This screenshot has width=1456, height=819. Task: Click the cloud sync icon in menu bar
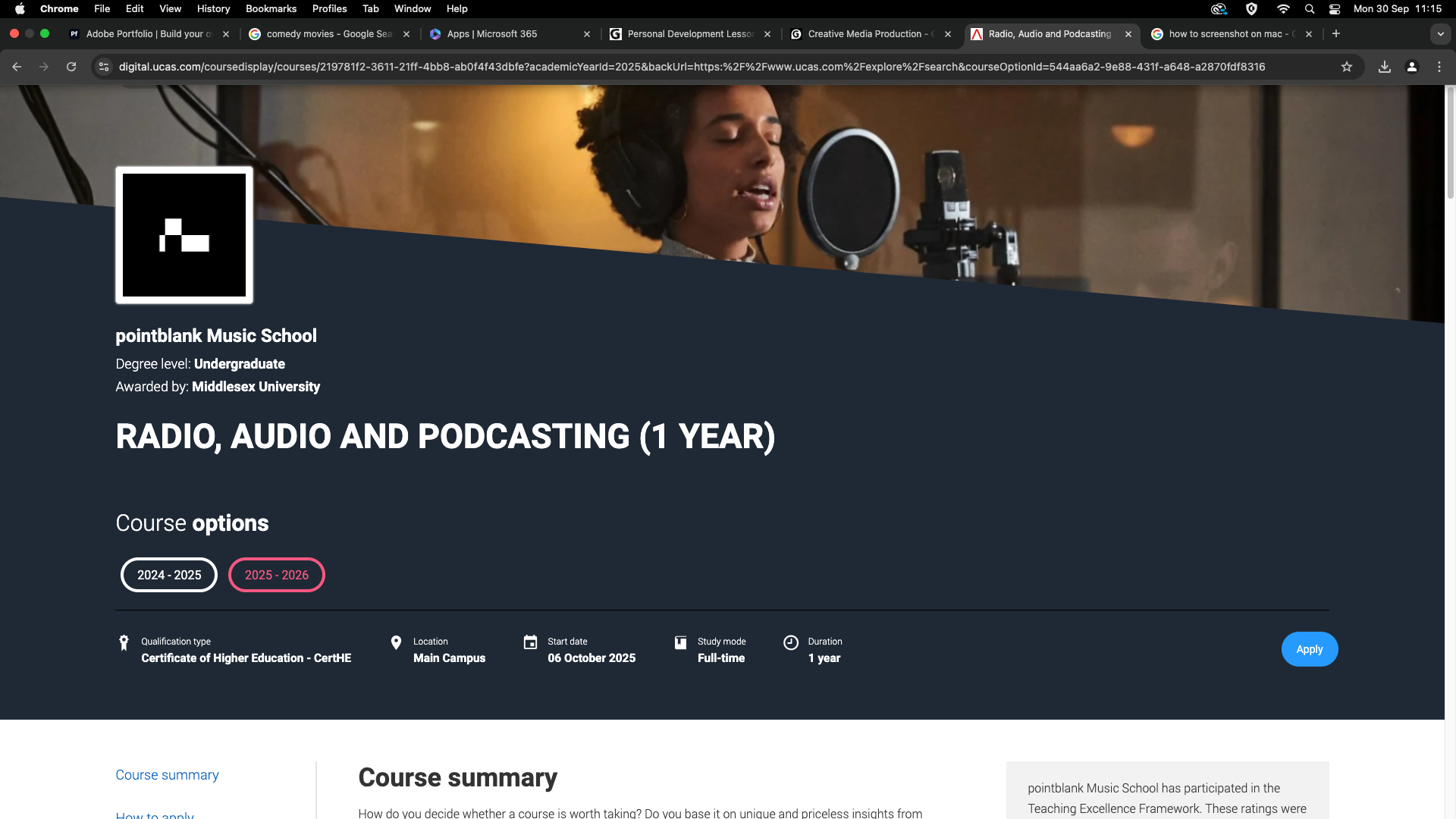click(1219, 9)
